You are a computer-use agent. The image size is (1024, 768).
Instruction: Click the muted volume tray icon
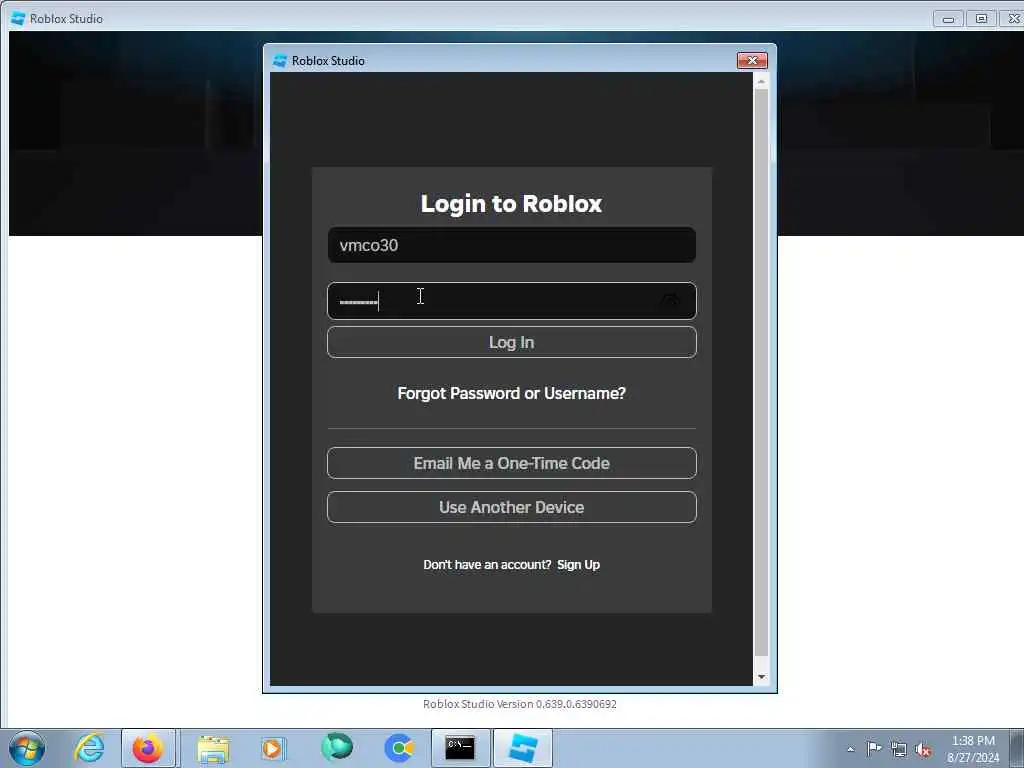click(923, 749)
